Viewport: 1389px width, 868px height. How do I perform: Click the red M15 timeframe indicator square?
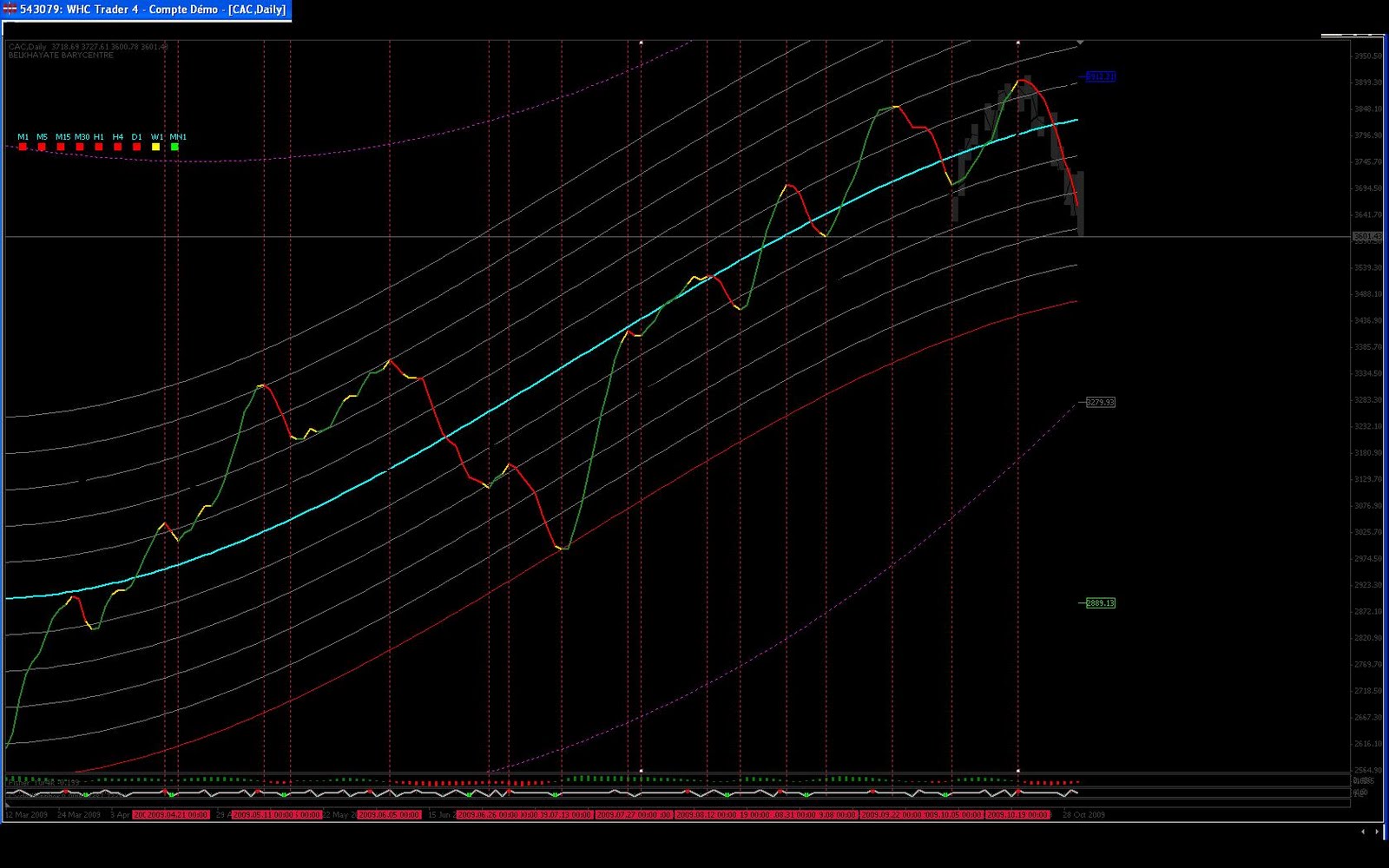[x=61, y=147]
